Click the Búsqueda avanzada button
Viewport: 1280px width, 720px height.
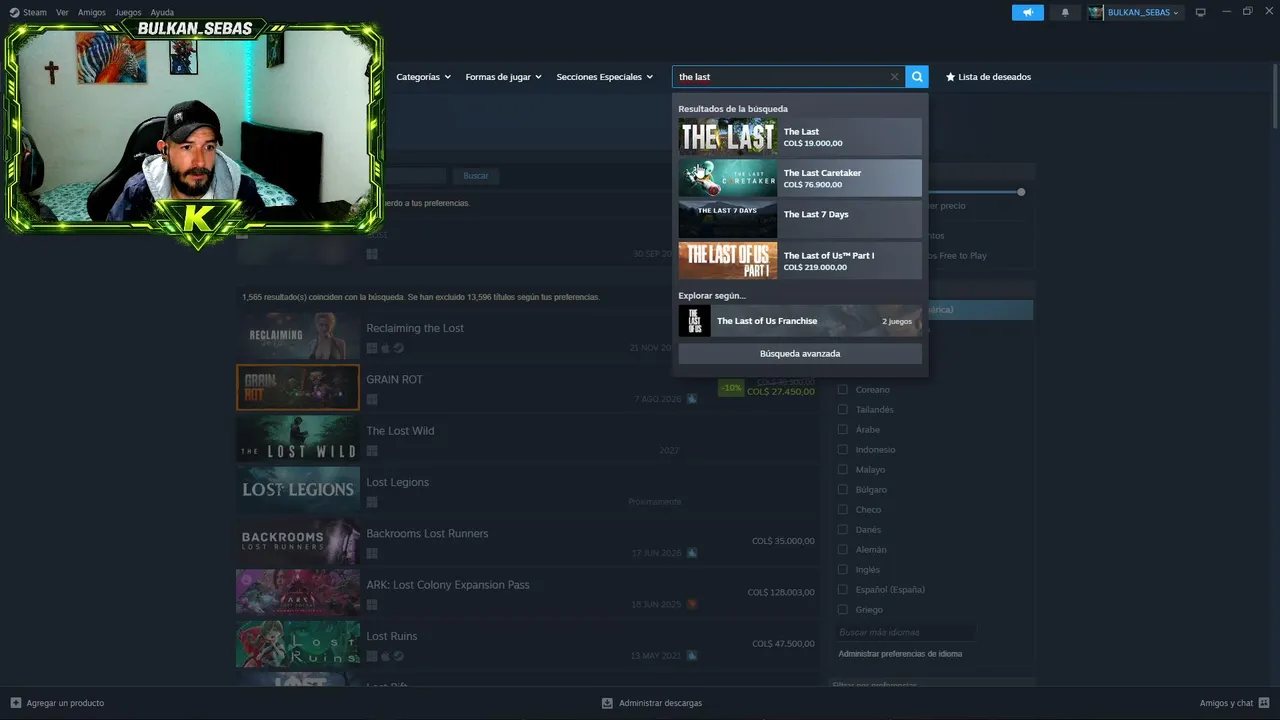(x=800, y=353)
